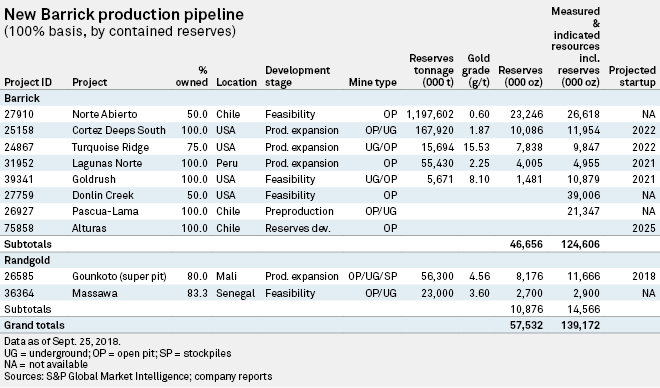This screenshot has height=388, width=660.
Task: Click the Mine type column header
Action: coord(373,82)
